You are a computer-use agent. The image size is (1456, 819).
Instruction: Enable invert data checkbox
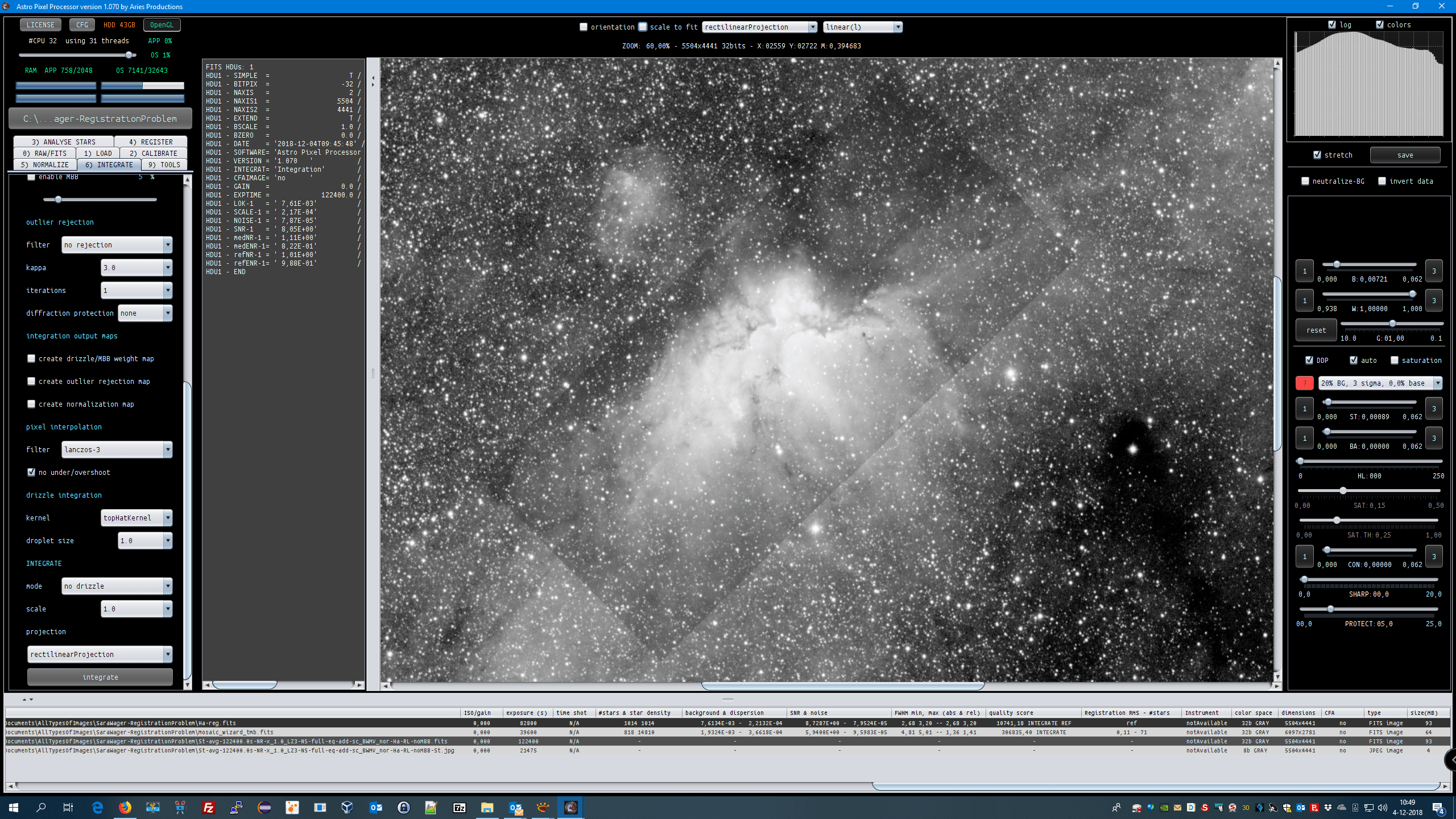click(1382, 181)
